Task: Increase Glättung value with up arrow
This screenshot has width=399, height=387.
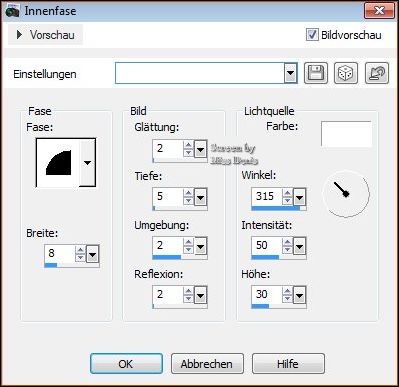Action: (x=189, y=145)
